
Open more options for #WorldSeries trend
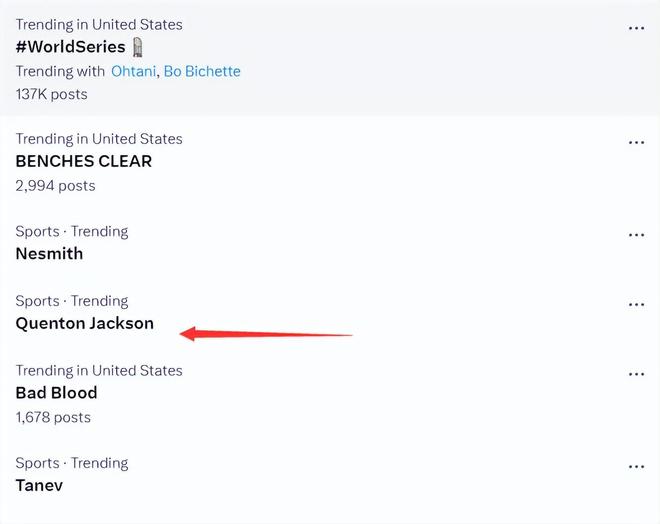[636, 29]
